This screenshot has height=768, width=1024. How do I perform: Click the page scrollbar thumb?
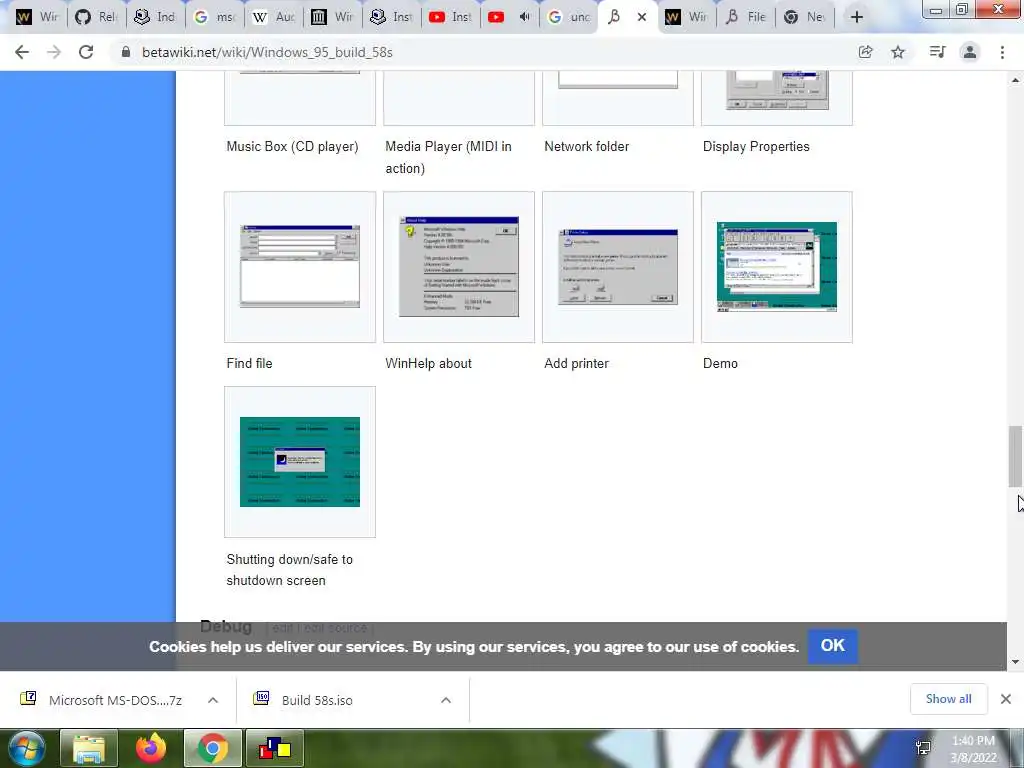pos(1015,456)
